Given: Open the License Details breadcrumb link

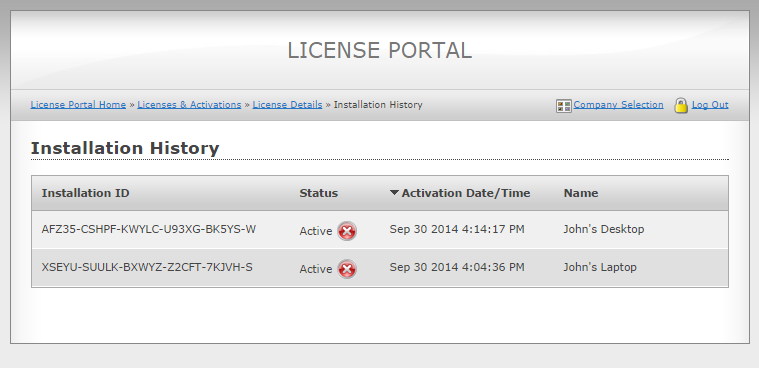Looking at the screenshot, I should click(x=287, y=105).
